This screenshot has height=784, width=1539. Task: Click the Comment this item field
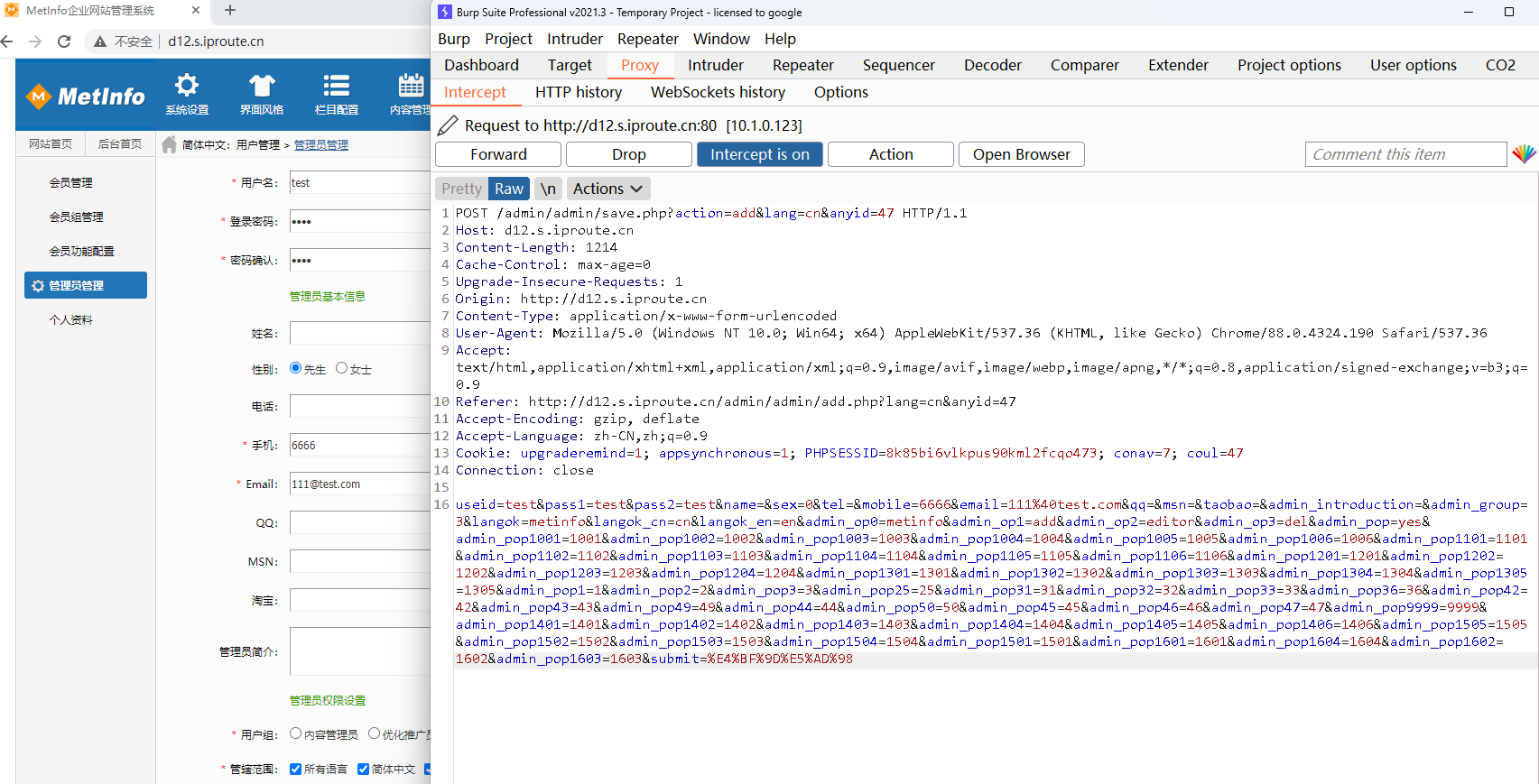(1405, 154)
